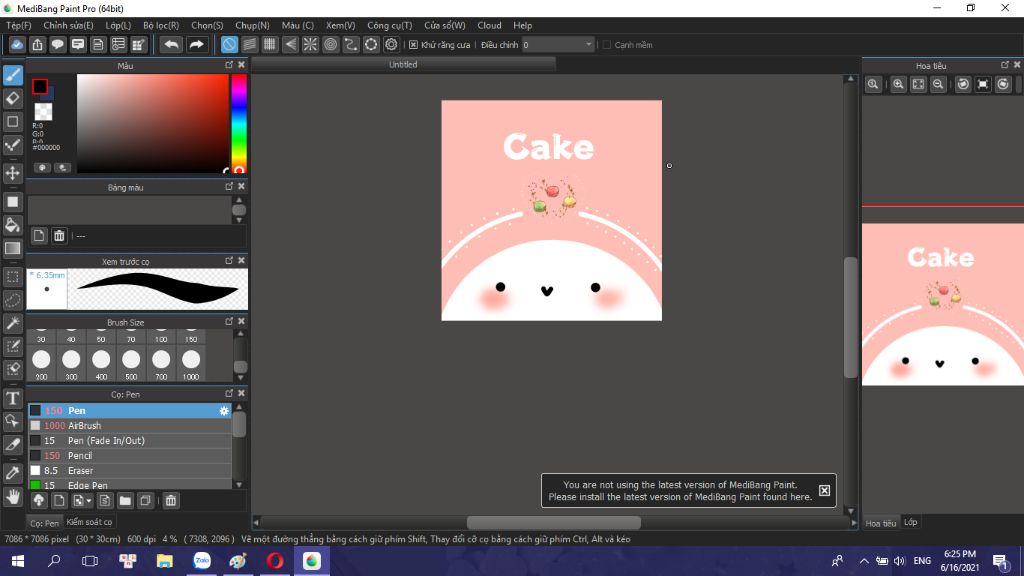Turn off snap with the circle-slash icon
The height and width of the screenshot is (576, 1024).
(229, 44)
